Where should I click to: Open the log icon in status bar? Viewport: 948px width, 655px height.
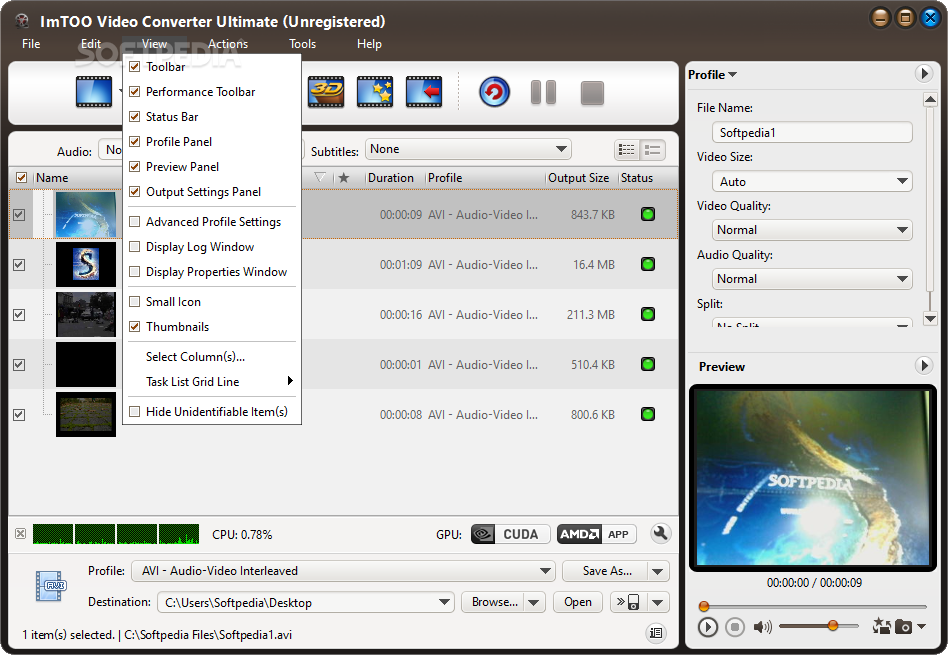(656, 633)
